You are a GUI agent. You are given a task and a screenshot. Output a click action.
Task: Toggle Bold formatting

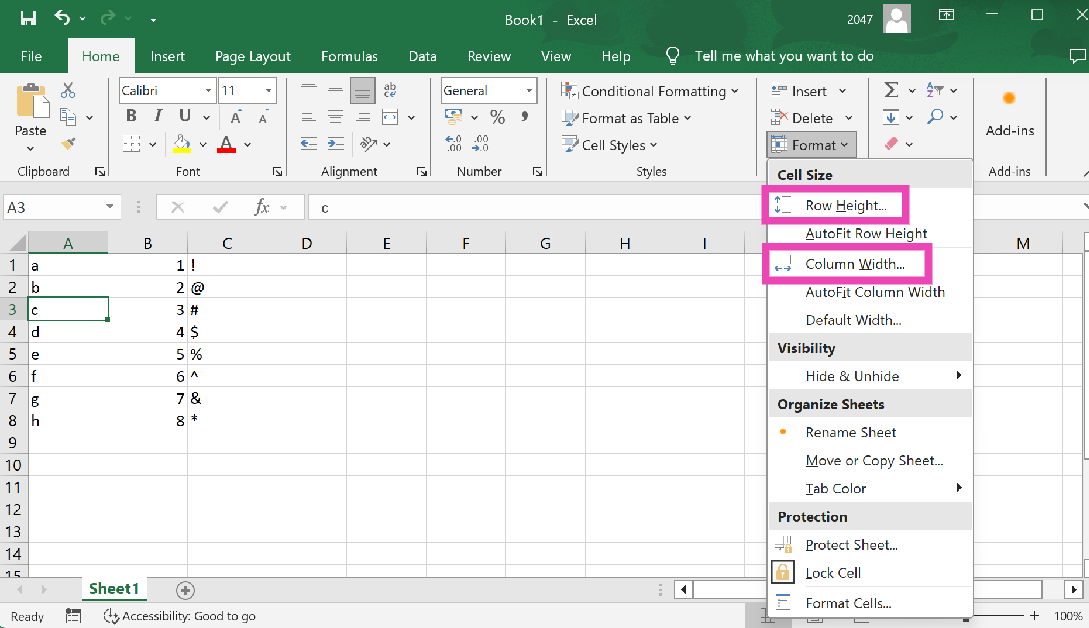coord(131,117)
